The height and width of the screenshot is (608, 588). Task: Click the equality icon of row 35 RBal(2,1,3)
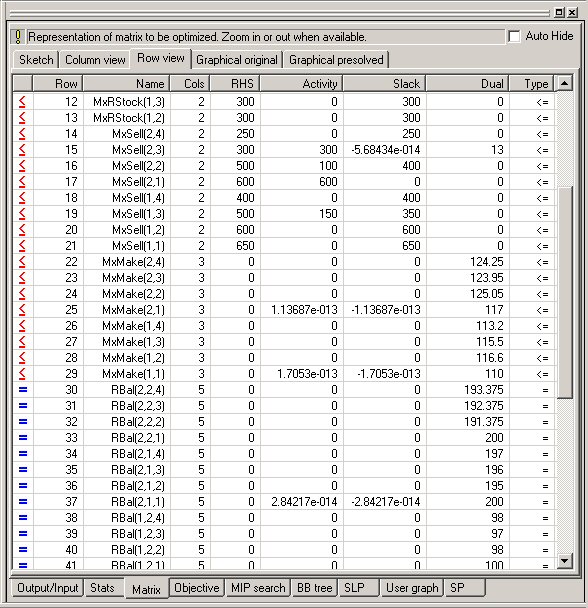click(23, 470)
